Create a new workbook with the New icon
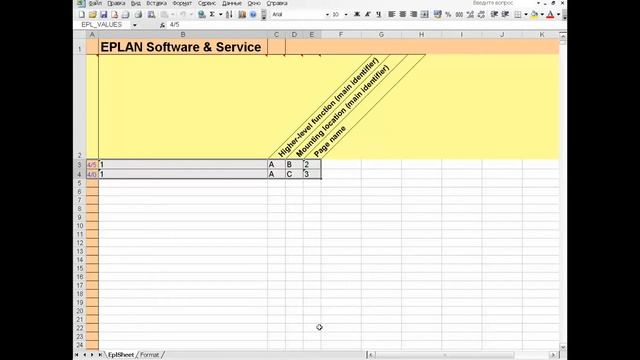 click(82, 15)
